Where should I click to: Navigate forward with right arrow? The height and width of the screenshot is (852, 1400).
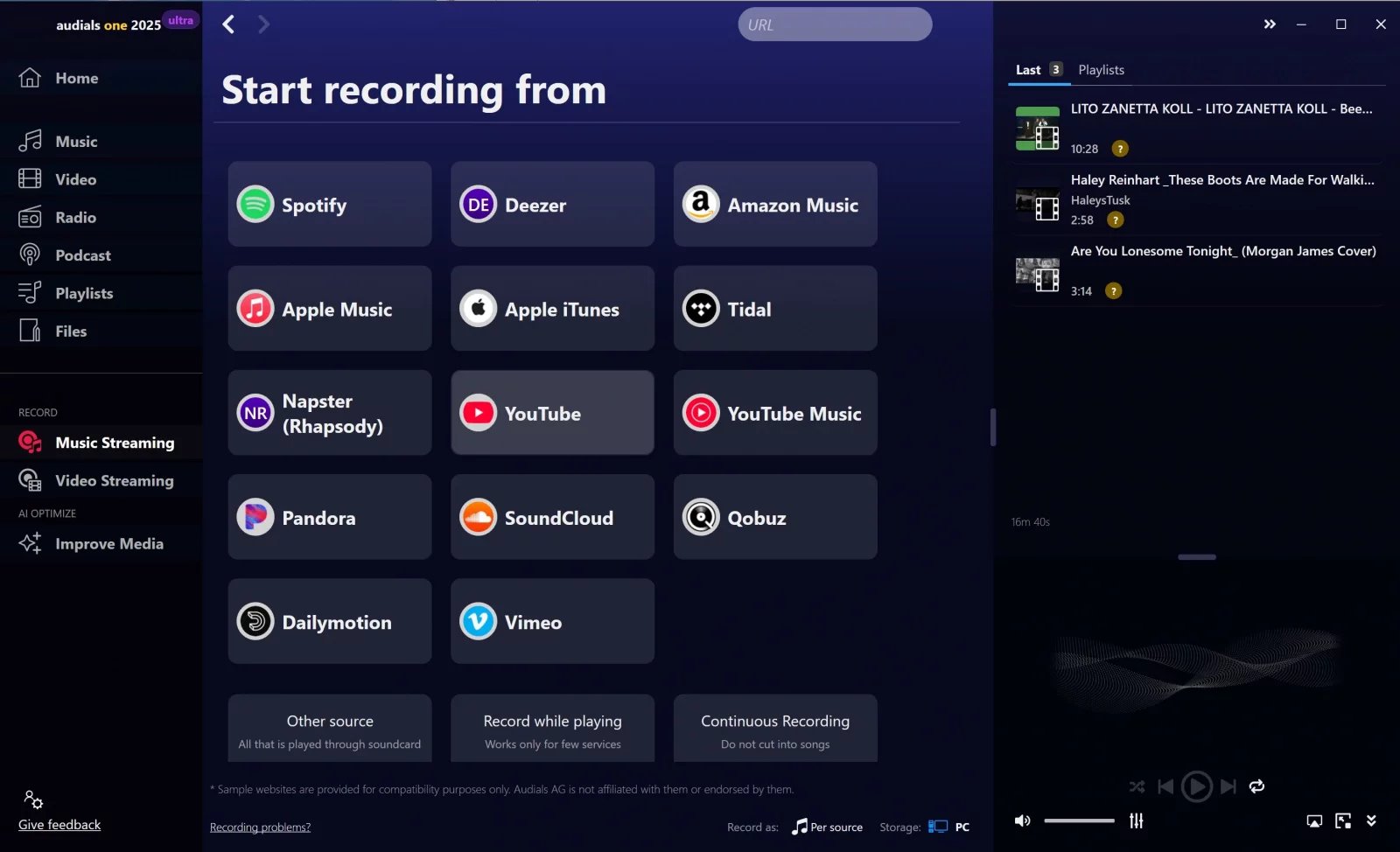(x=263, y=24)
